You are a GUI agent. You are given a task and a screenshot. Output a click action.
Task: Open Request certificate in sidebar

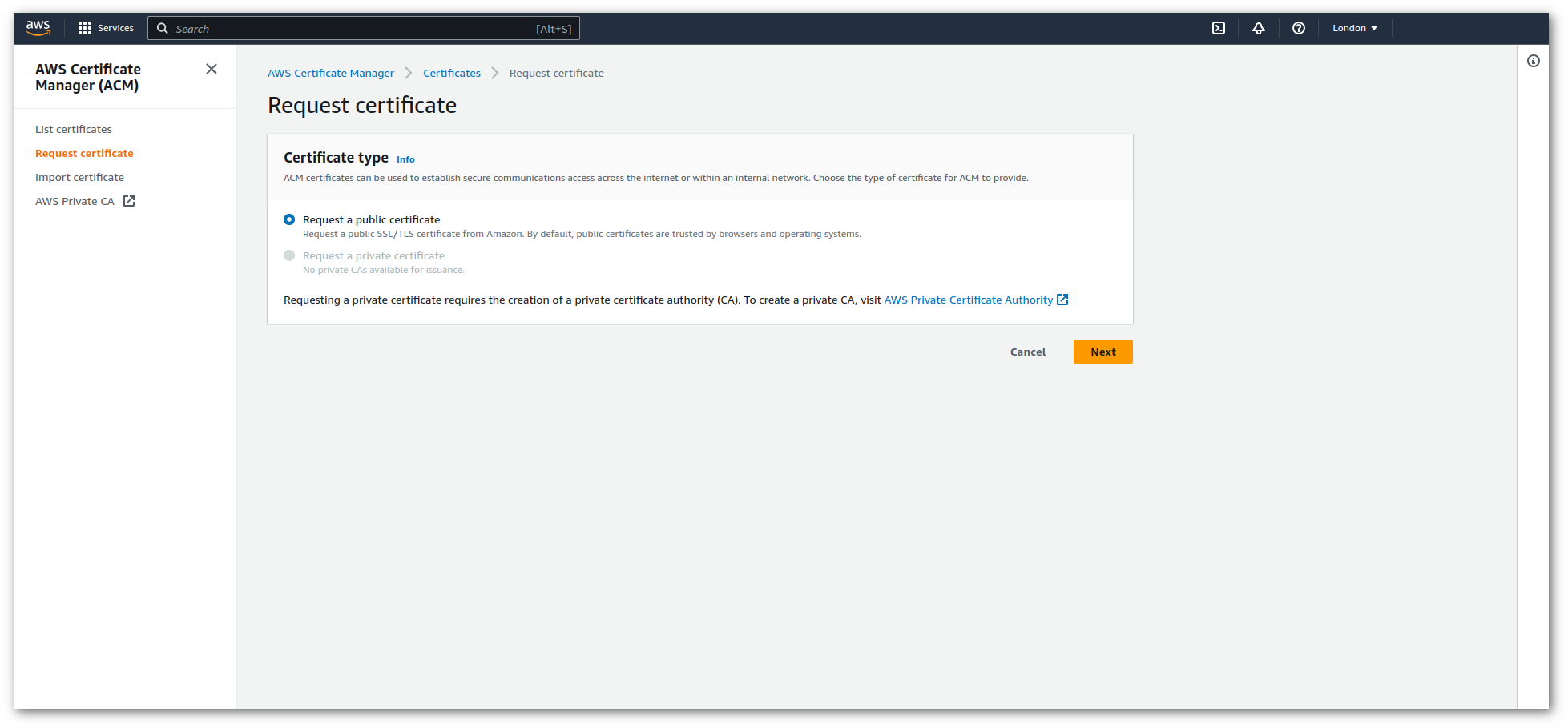pyautogui.click(x=84, y=153)
